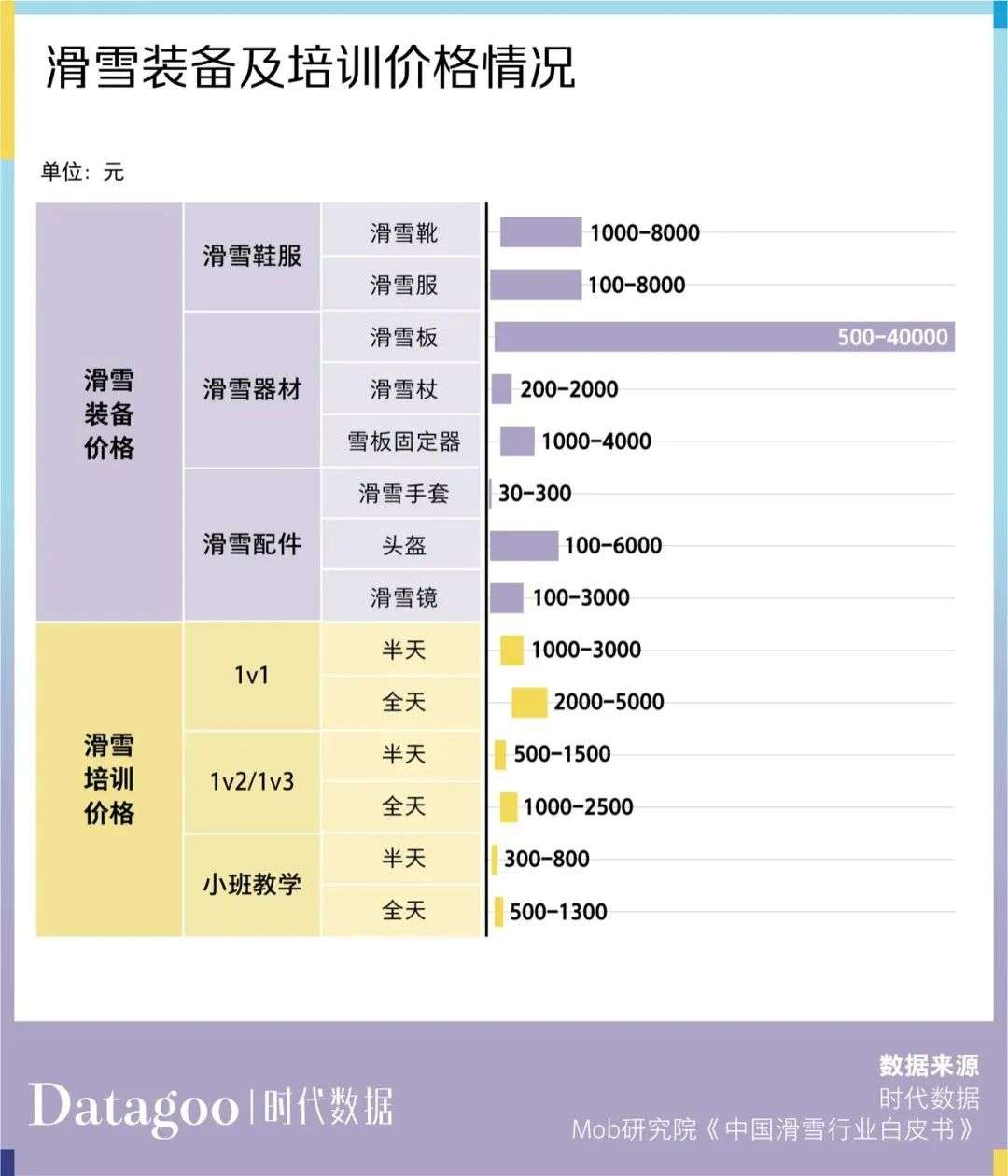Image resolution: width=1008 pixels, height=1176 pixels.
Task: Click the 滑雪板 500-40000 purple bar
Action: 724,337
